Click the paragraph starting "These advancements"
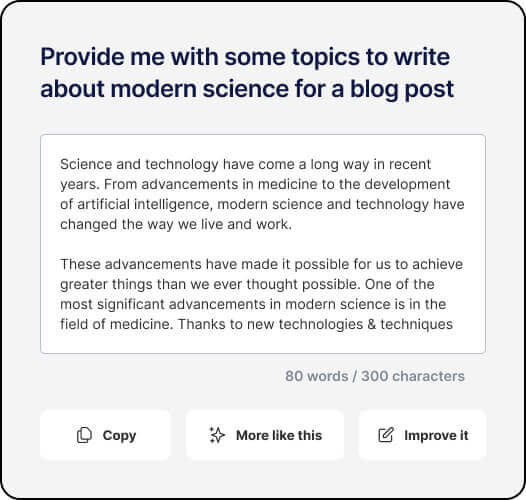This screenshot has height=500, width=526. [262, 294]
